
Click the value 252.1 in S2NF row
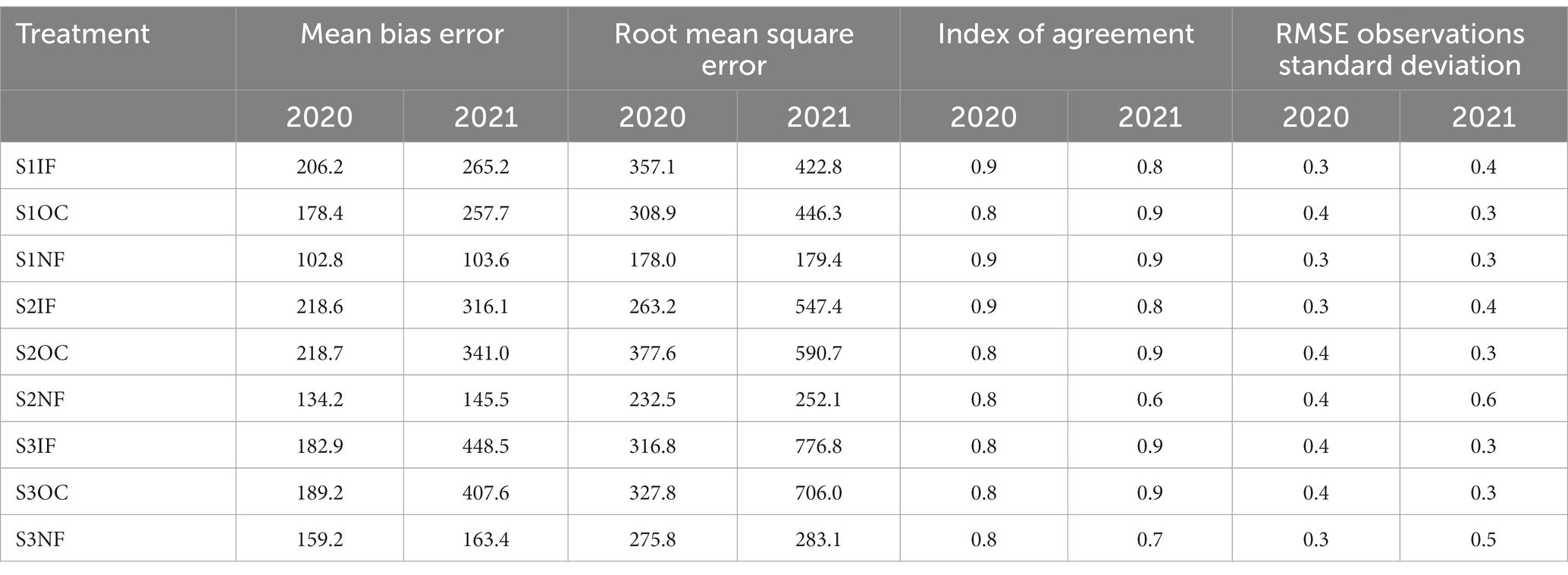[x=819, y=400]
